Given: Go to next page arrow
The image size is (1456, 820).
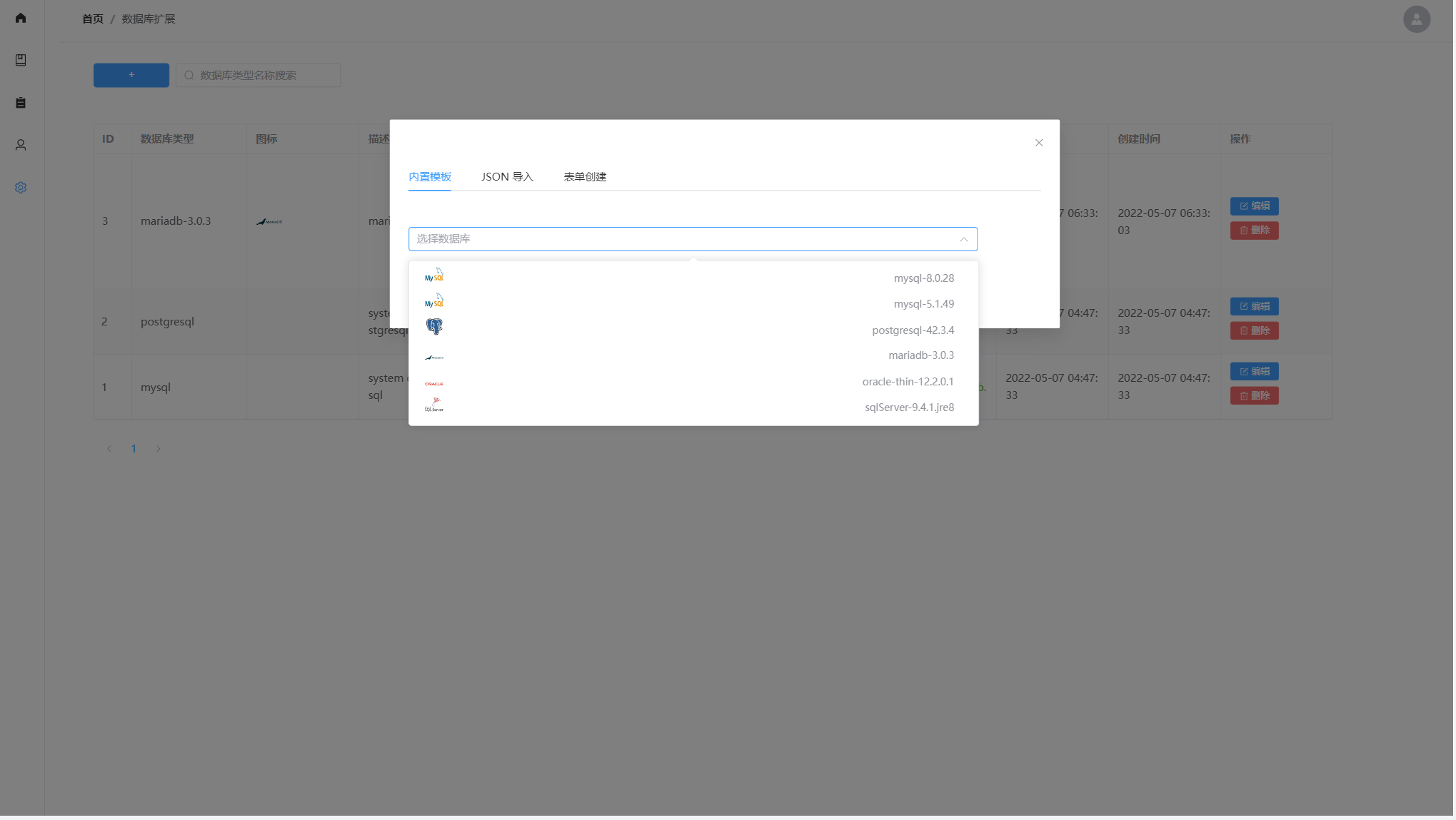Looking at the screenshot, I should tap(159, 449).
